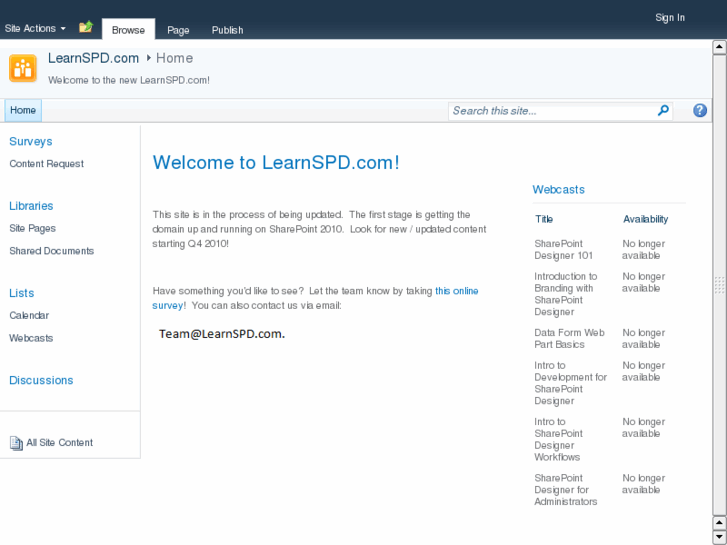Screen dimensions: 727x545
Task: Open the Discussions sidebar heading
Action: 41,380
